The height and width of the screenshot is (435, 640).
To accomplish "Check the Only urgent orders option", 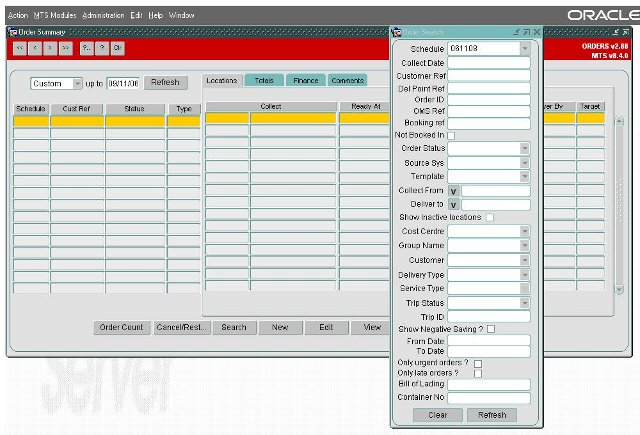I will 478,363.
